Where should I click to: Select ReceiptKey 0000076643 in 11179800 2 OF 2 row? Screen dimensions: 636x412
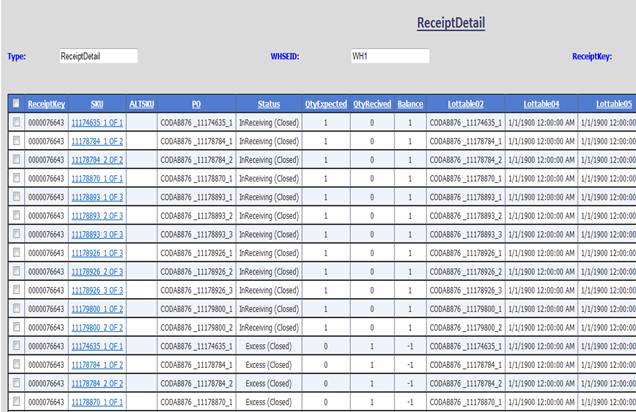pyautogui.click(x=46, y=328)
